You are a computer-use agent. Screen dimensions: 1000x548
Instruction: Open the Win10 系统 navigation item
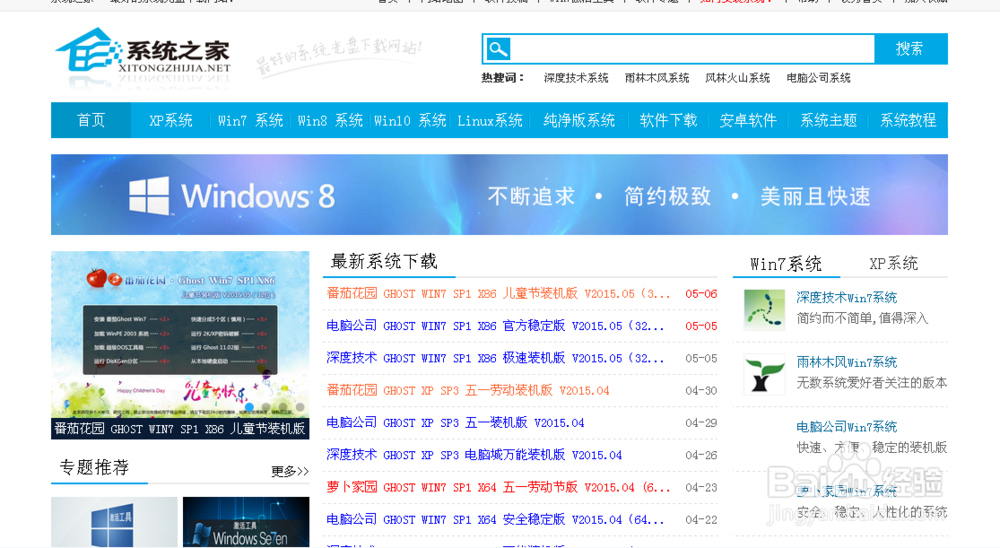coord(409,121)
